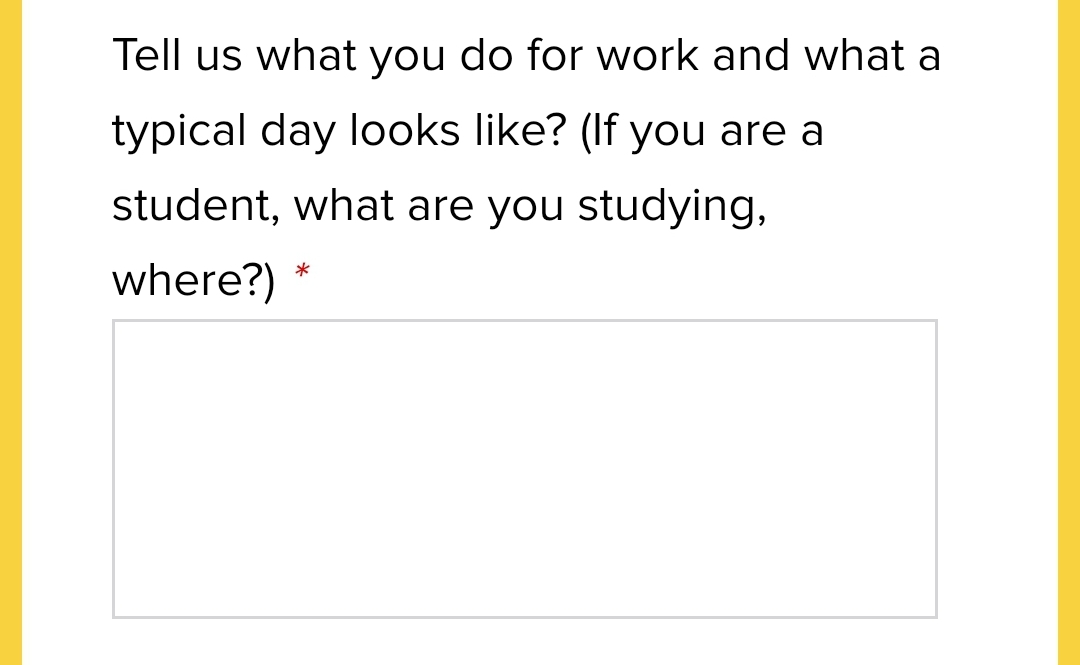The width and height of the screenshot is (1080, 665).
Task: Click the red required asterisk
Action: (302, 272)
